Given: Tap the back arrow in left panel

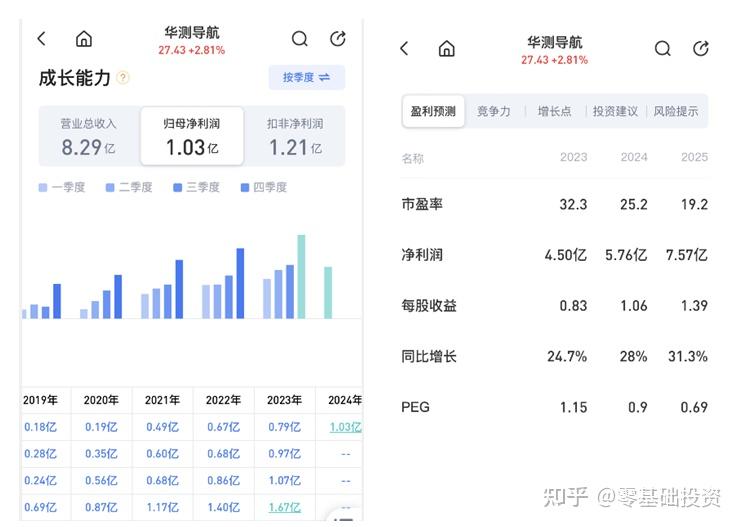Looking at the screenshot, I should [42, 39].
